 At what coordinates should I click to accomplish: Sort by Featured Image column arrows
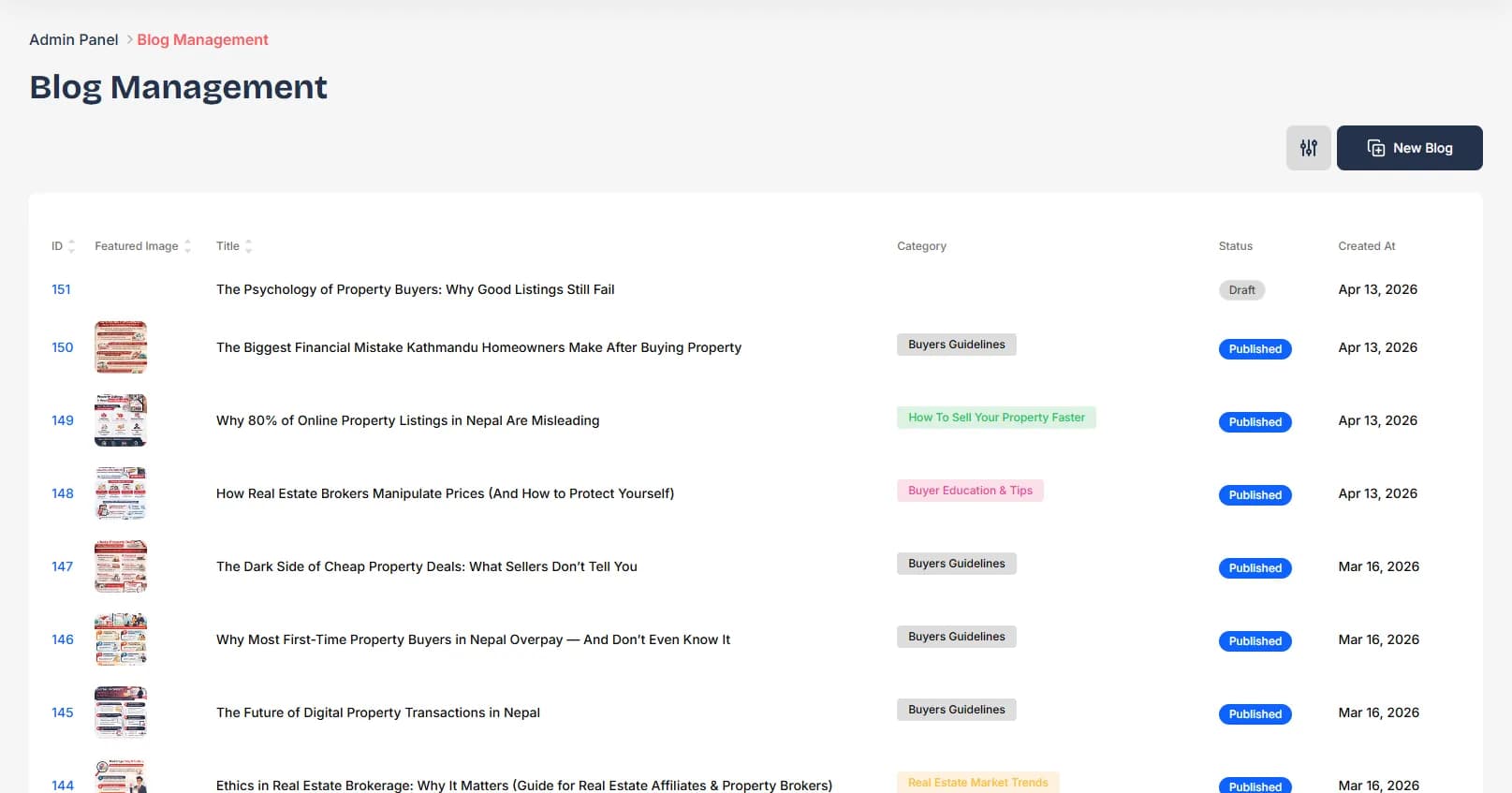187,246
